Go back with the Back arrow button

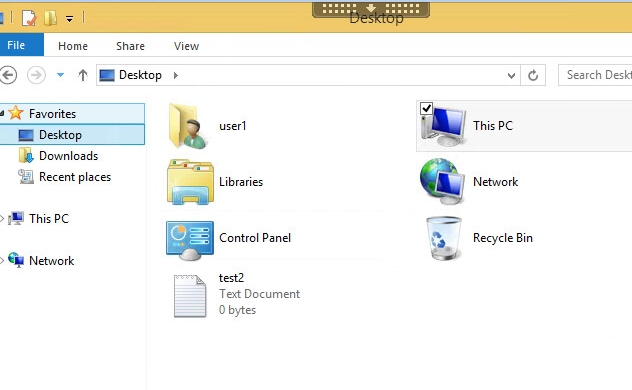click(8, 75)
